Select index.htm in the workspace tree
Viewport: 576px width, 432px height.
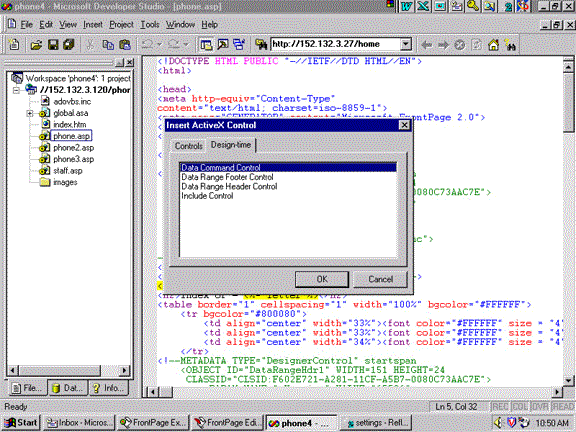69,125
